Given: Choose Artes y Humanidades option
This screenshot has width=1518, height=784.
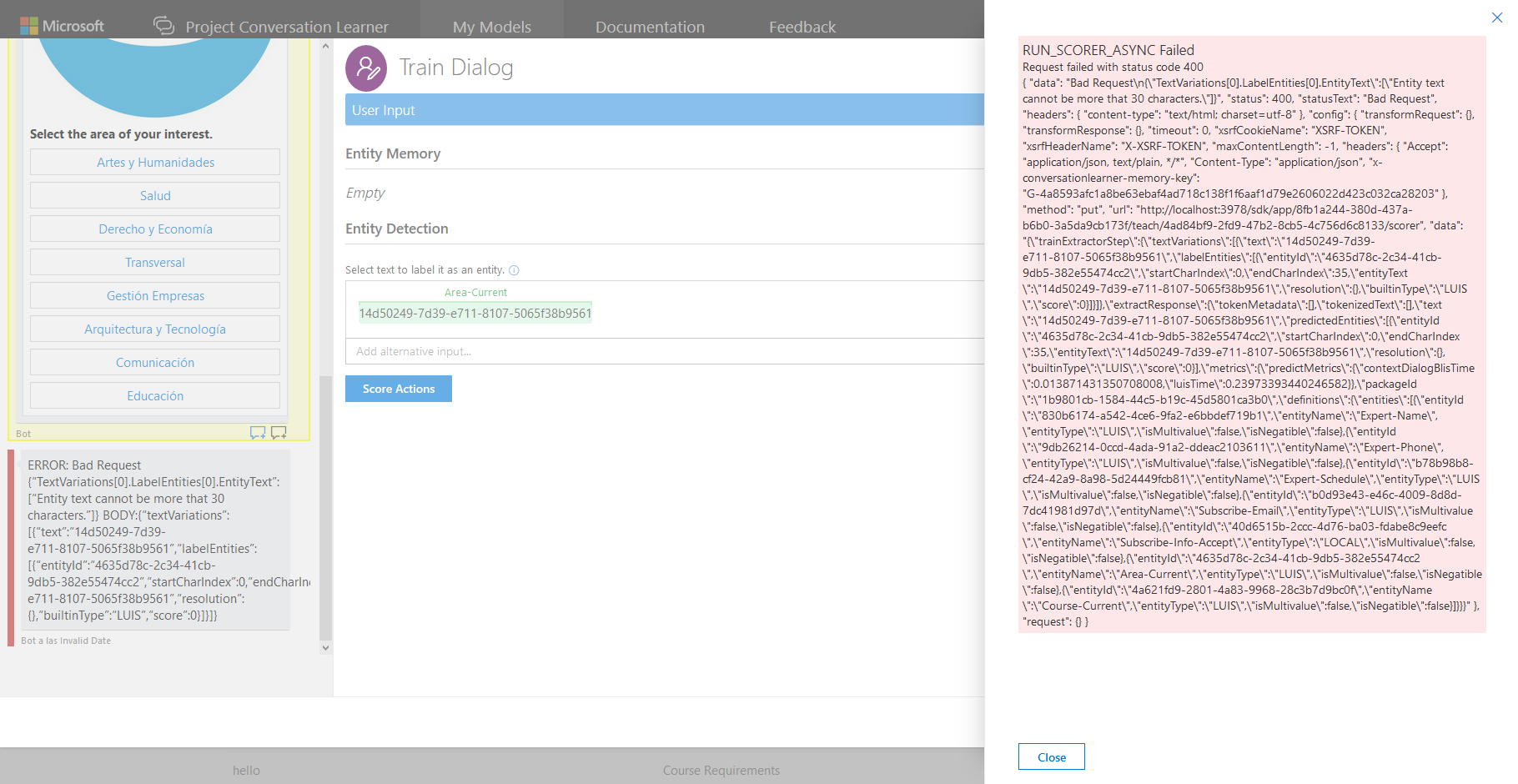Looking at the screenshot, I should point(155,162).
